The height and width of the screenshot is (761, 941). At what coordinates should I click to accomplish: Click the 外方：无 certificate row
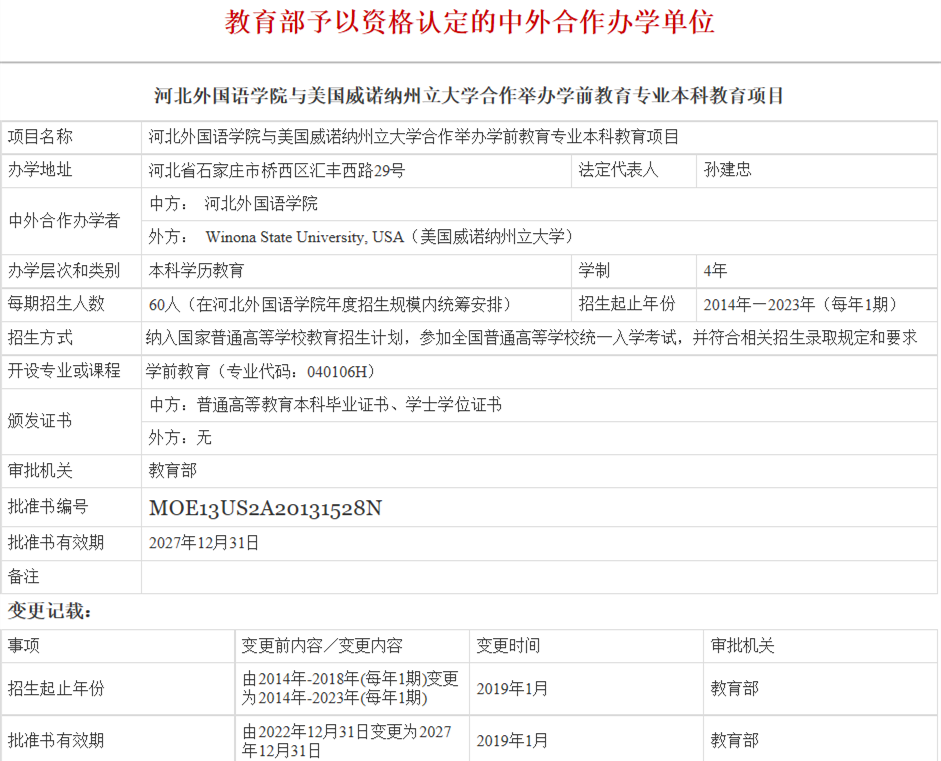click(x=180, y=438)
